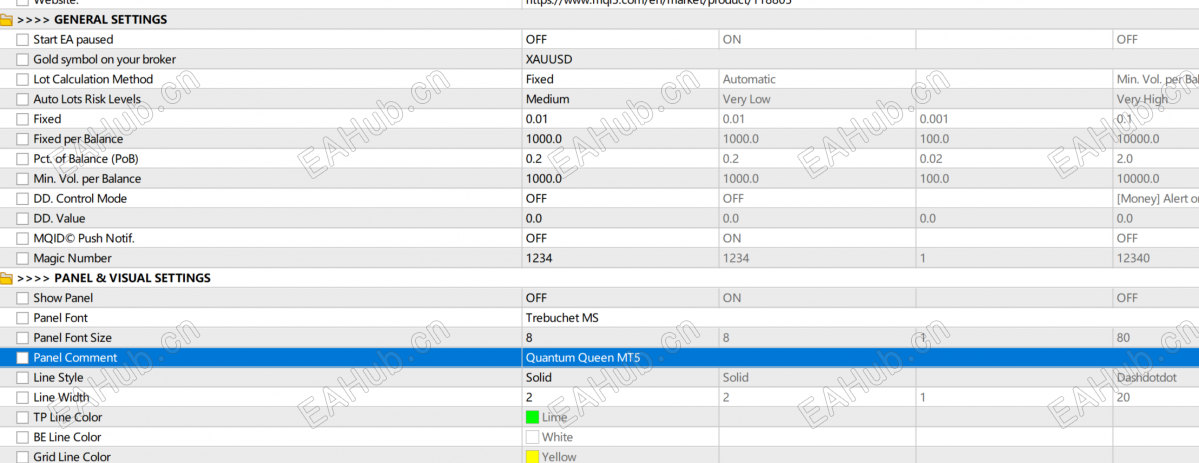This screenshot has width=1199, height=463.
Task: Toggle the Fixed row checkbox
Action: [x=22, y=119]
